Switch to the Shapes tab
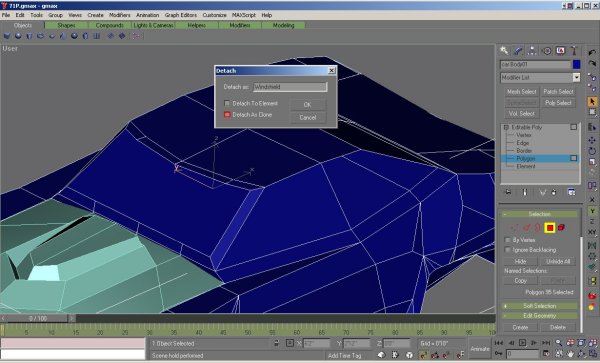The image size is (600, 363). point(66,25)
